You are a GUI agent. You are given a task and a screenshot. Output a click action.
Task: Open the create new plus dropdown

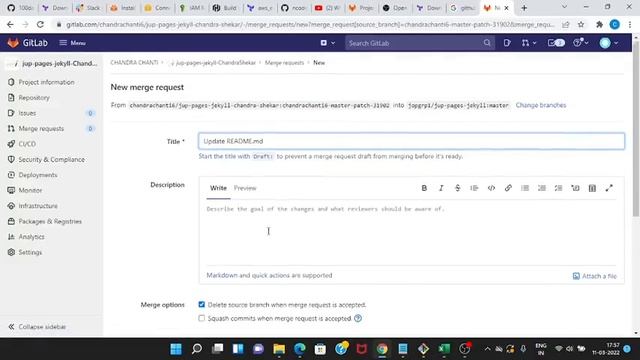(x=328, y=43)
